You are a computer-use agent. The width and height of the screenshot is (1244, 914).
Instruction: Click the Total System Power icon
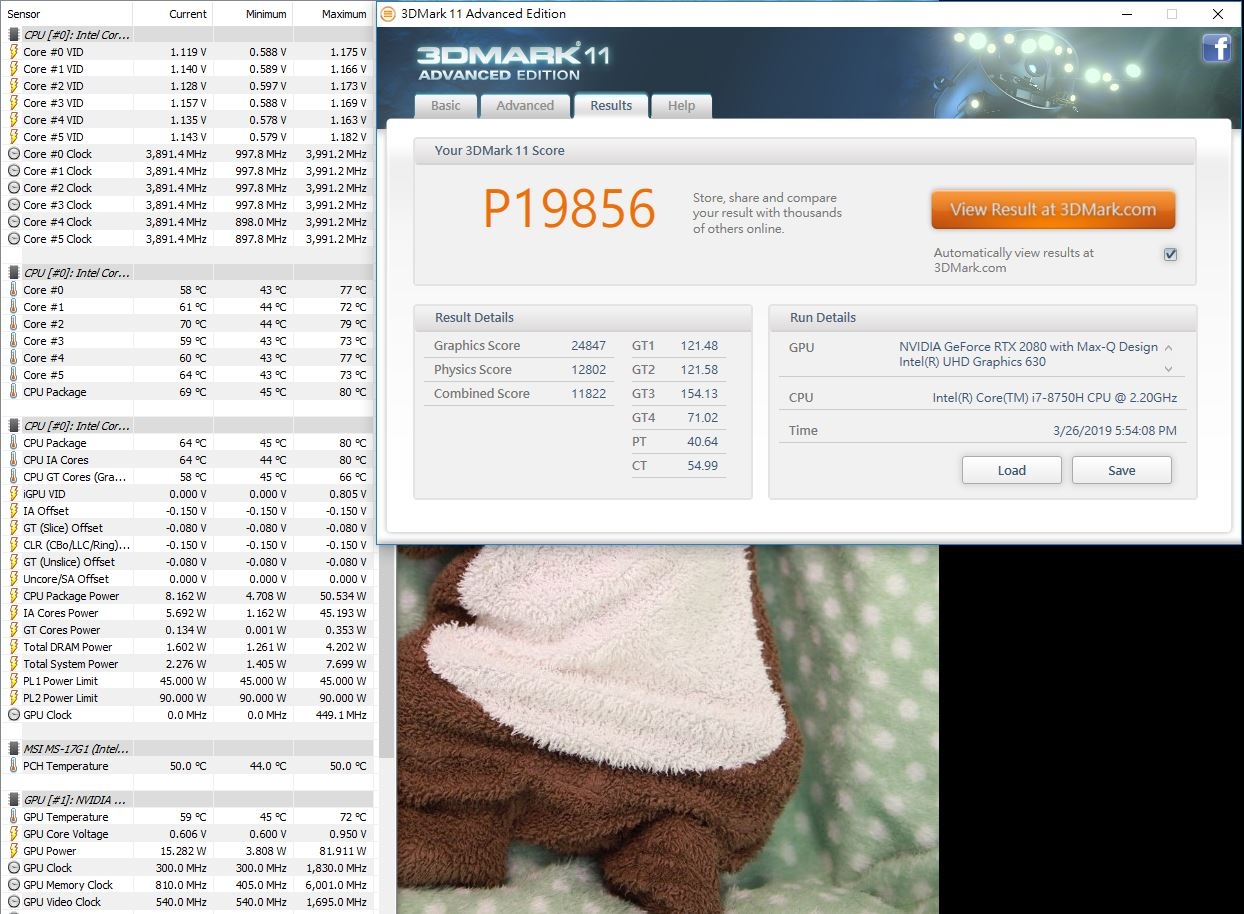[14, 664]
